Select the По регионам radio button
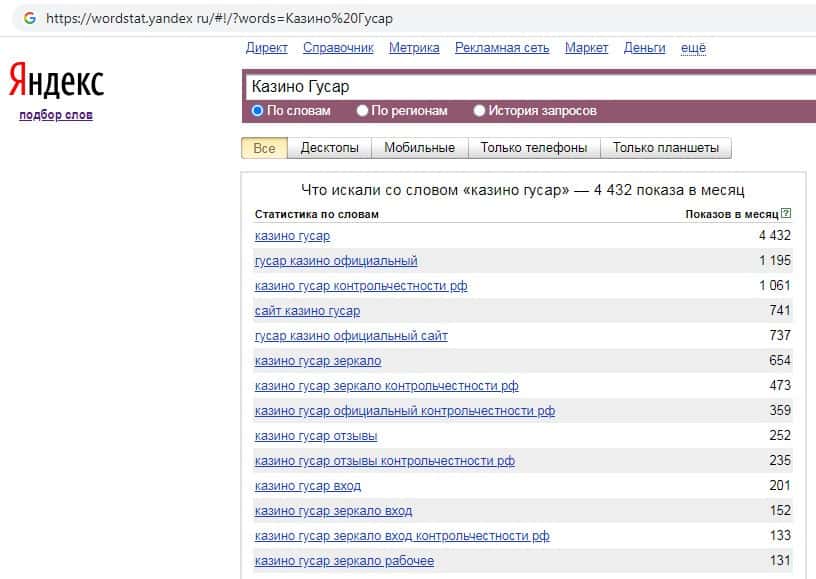Viewport: 816px width, 579px height. (x=362, y=110)
